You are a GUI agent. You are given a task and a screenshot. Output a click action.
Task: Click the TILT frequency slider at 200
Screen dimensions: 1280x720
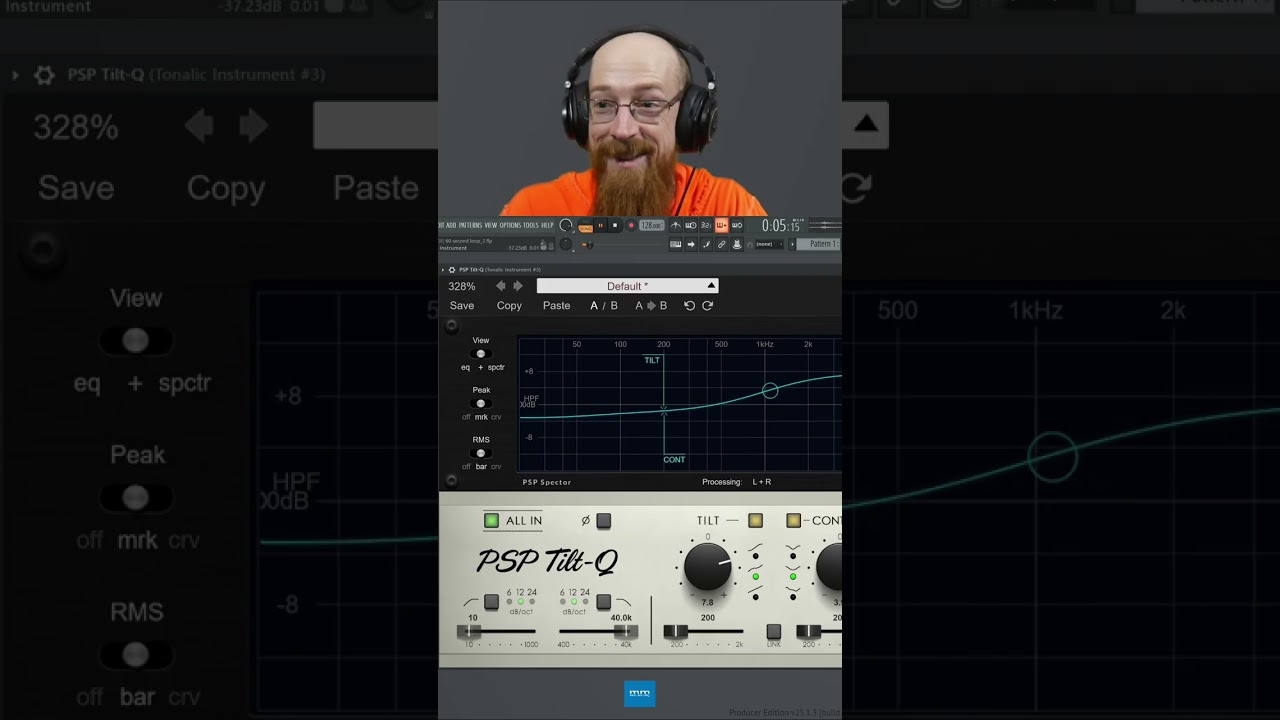[676, 632]
